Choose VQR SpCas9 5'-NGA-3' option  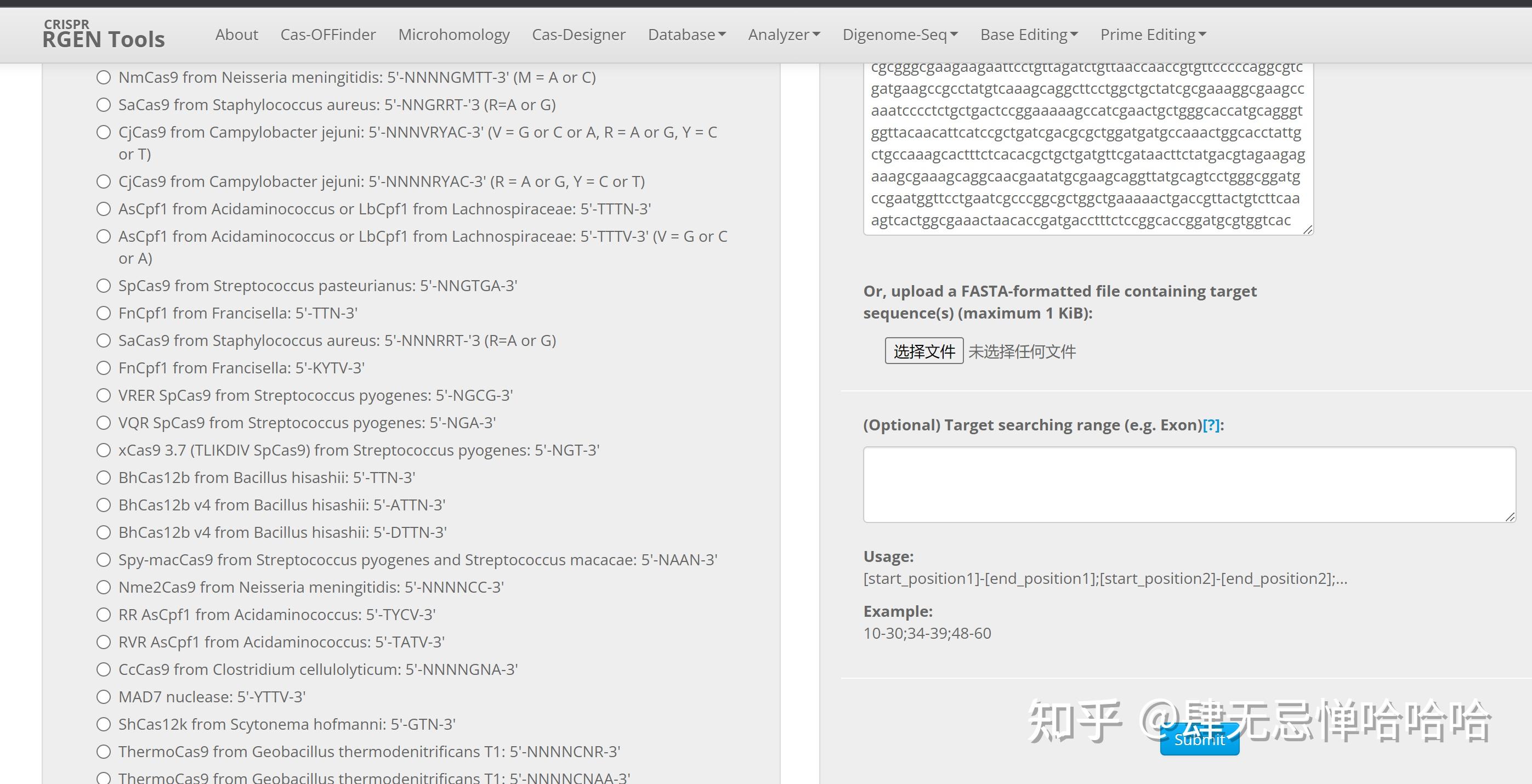click(104, 423)
